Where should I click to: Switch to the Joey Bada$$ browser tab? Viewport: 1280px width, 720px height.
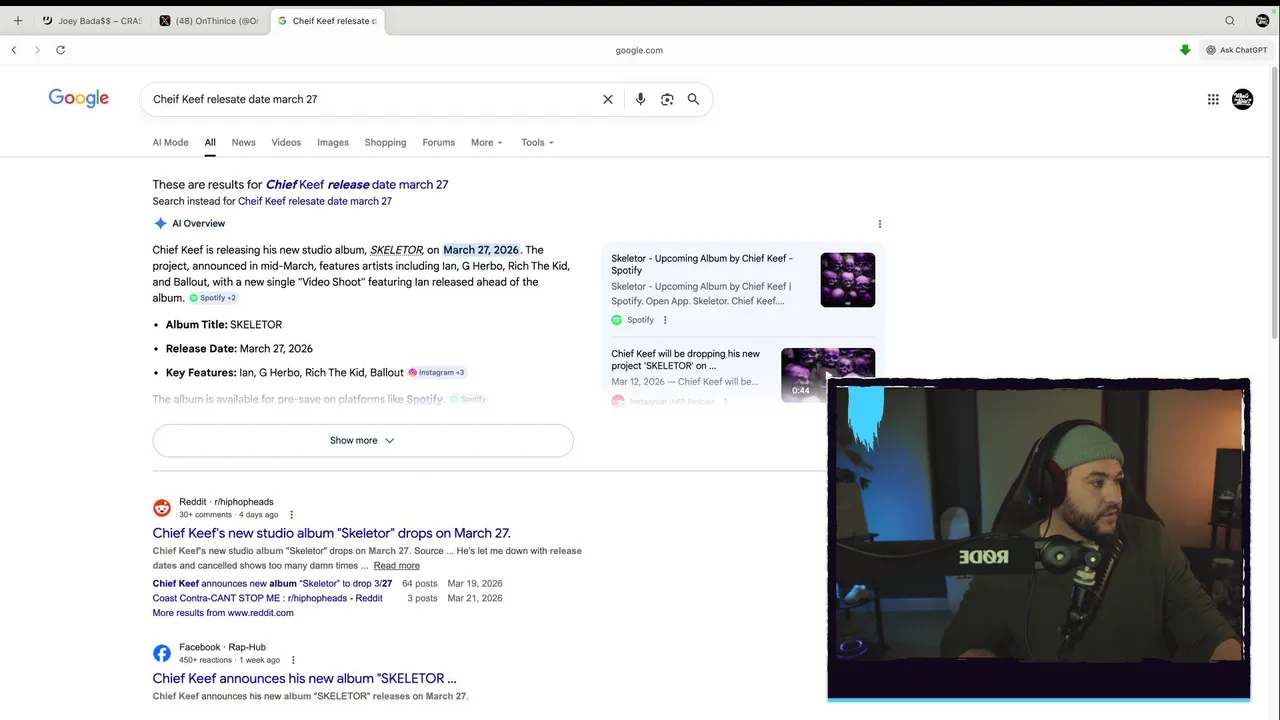(92, 21)
